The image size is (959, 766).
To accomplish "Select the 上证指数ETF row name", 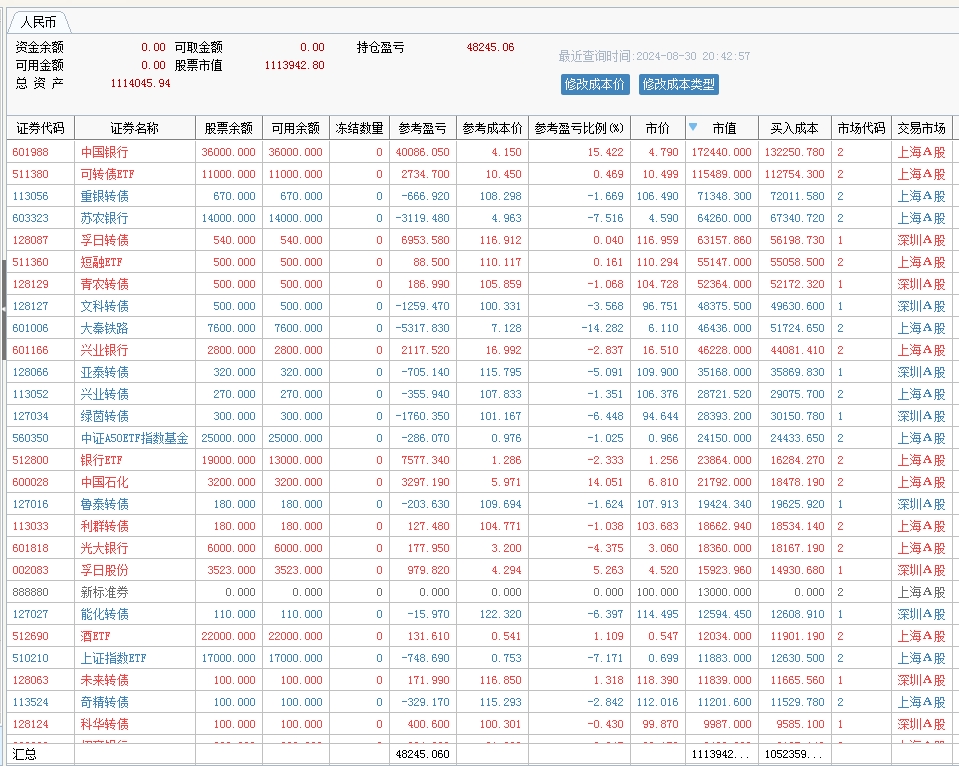I will point(114,659).
